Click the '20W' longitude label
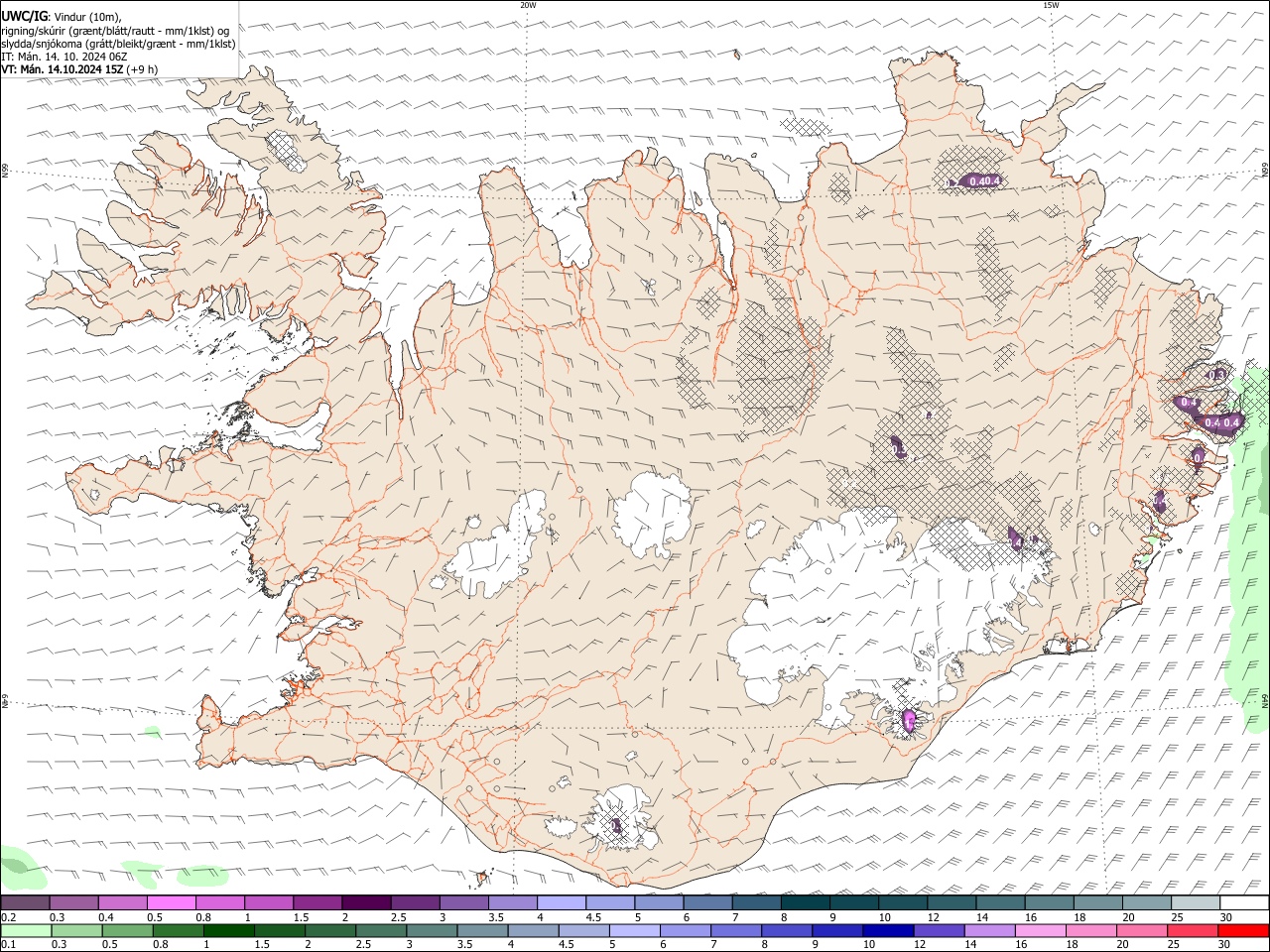Image resolution: width=1270 pixels, height=952 pixels. click(528, 5)
